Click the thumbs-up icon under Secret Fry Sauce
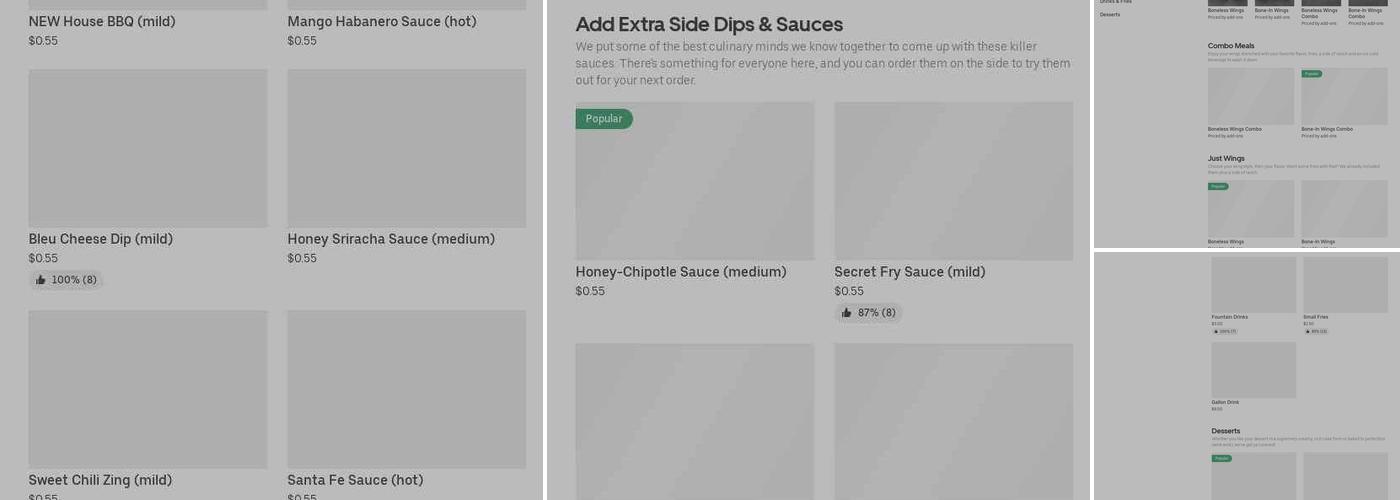The image size is (1400, 500). [x=847, y=313]
